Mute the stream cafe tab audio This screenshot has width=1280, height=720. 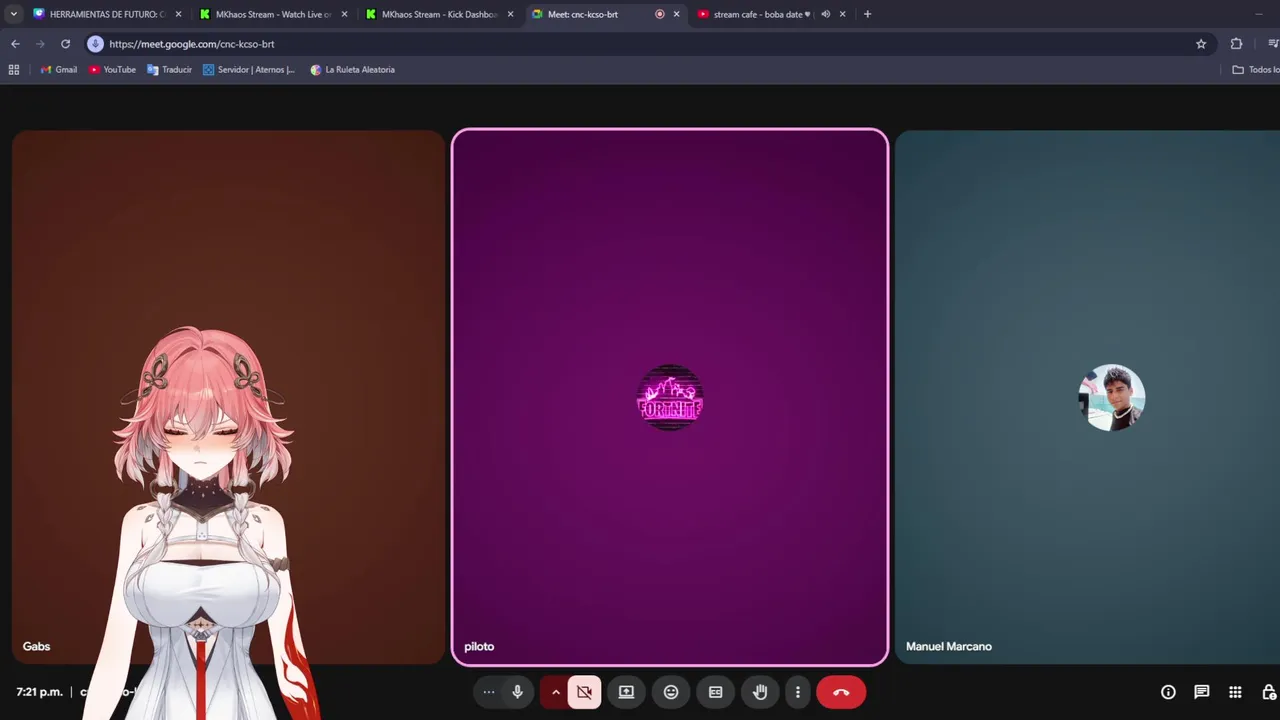coord(825,14)
